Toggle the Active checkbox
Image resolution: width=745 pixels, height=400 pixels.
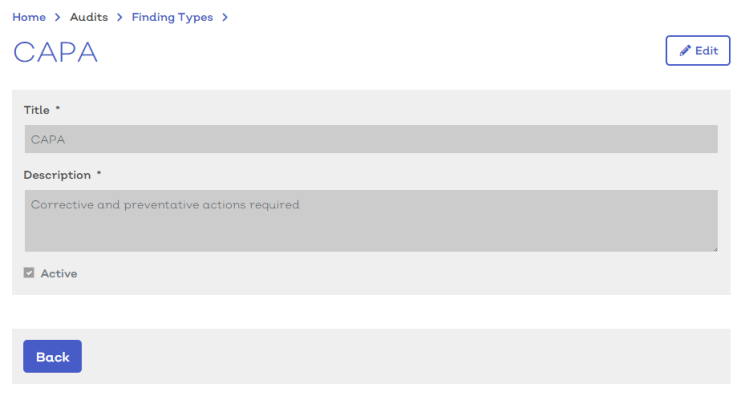click(29, 273)
